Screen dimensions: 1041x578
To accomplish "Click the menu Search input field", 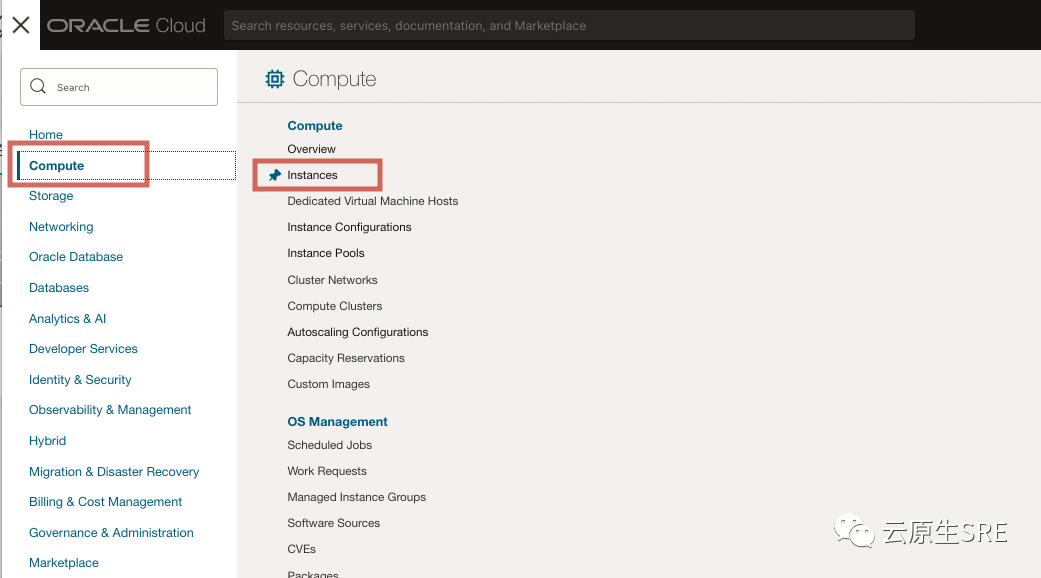I will [119, 87].
